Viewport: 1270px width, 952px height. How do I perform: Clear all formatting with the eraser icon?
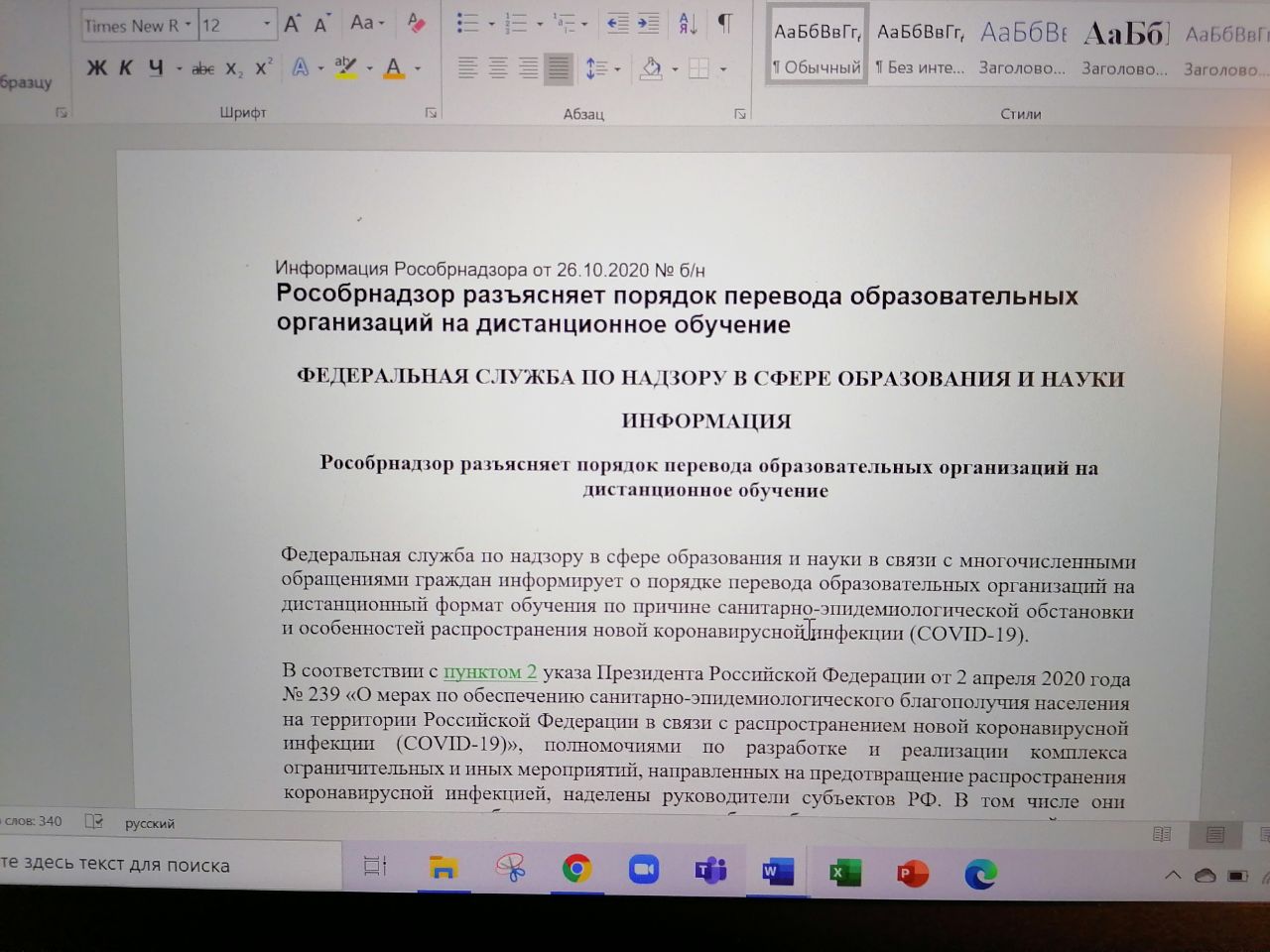pos(417,23)
